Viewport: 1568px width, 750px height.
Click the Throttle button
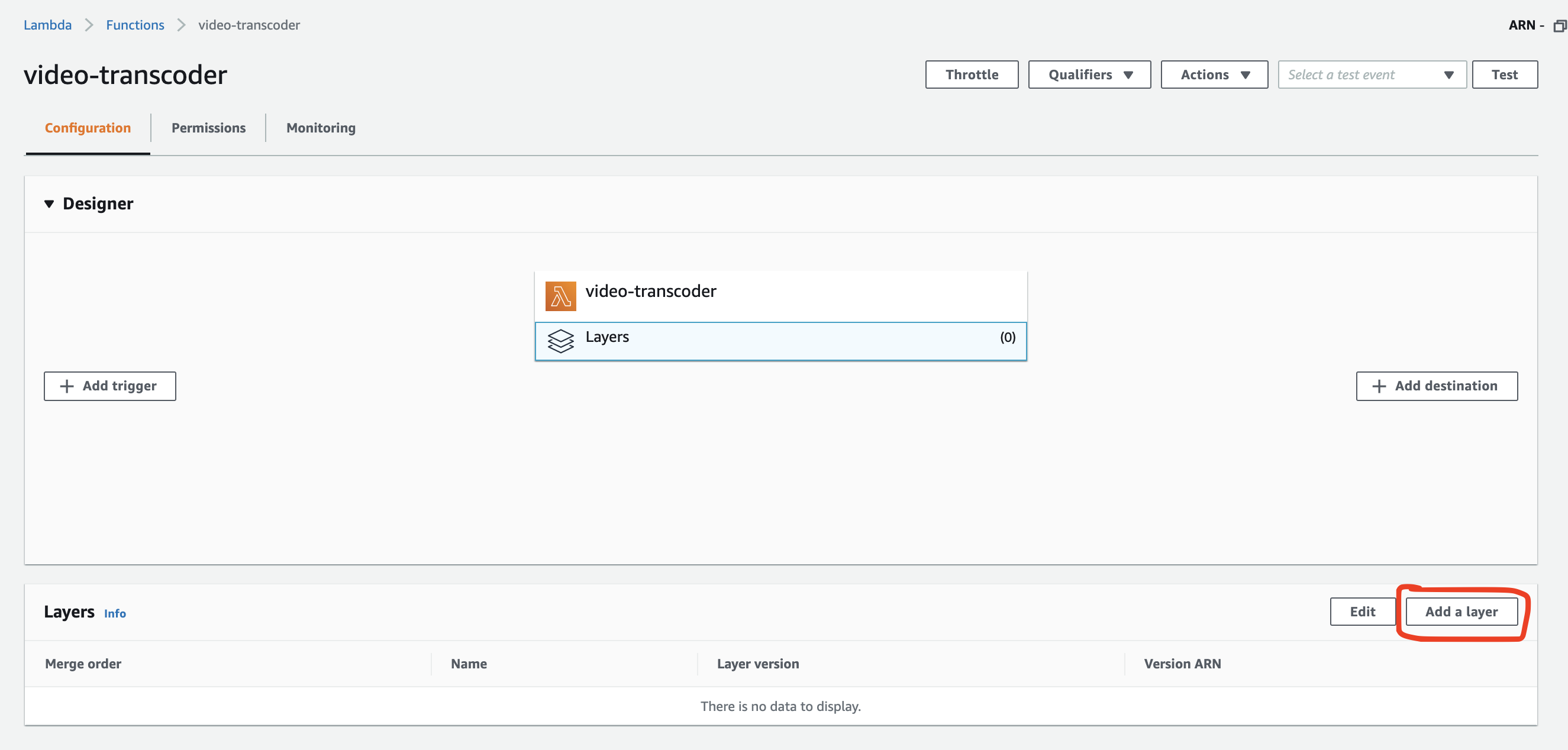pos(972,75)
